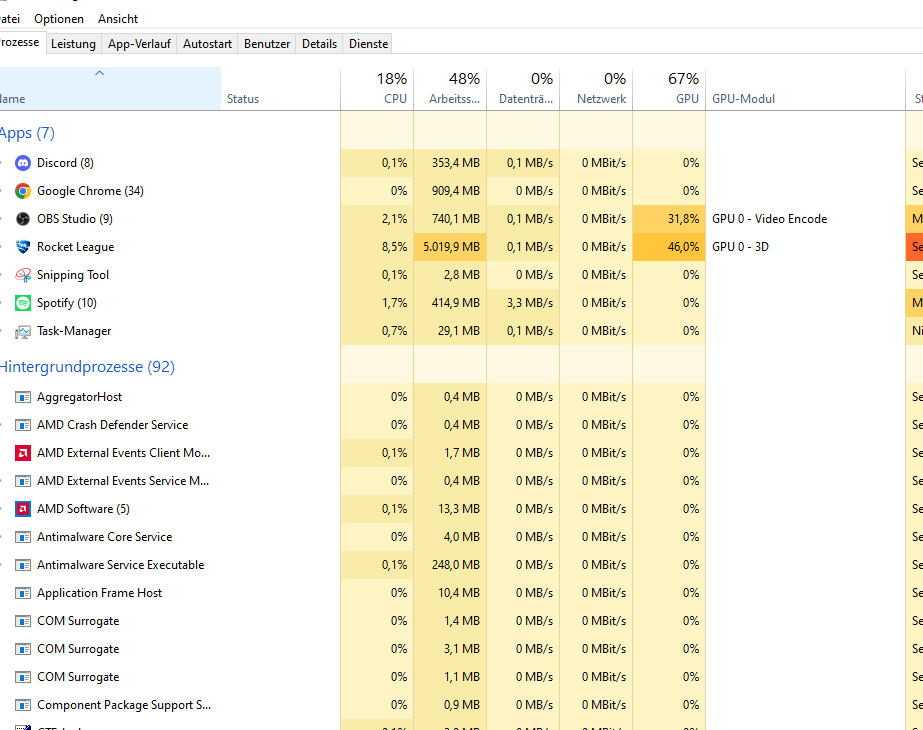Select the Spotify (10) process
The image size is (923, 730).
67,303
